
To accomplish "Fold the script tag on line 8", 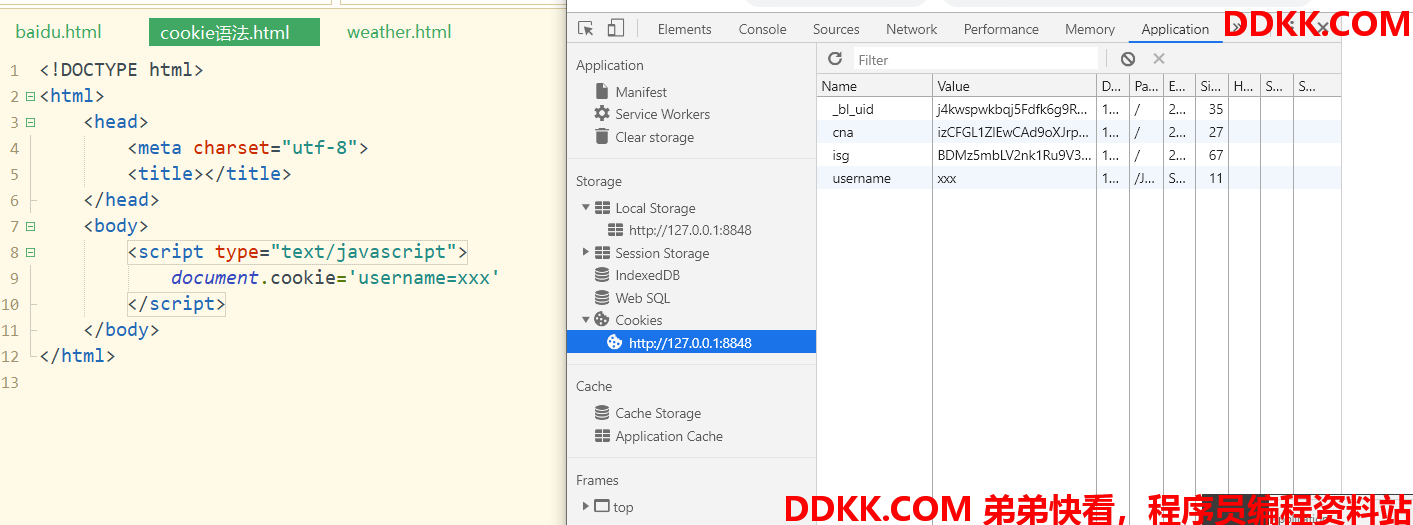I will coord(30,252).
